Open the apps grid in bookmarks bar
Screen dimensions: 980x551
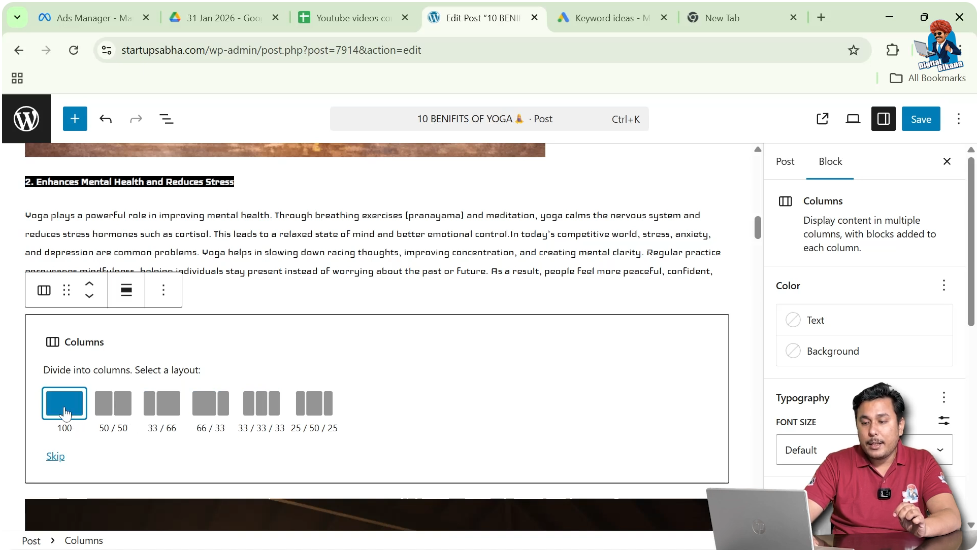tap(17, 78)
